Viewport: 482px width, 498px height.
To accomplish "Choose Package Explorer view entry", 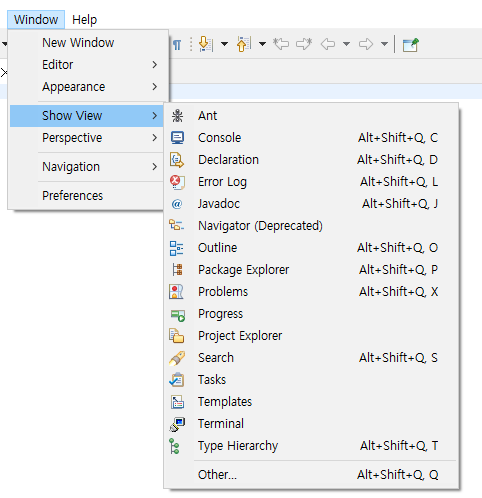I will coord(312,270).
